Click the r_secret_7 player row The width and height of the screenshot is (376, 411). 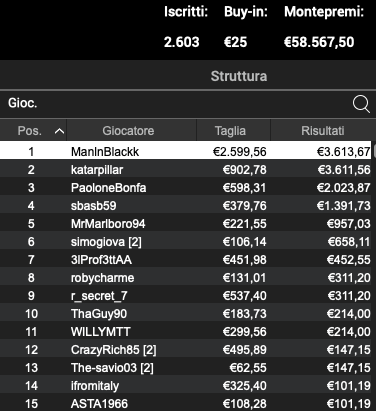pyautogui.click(x=186, y=296)
